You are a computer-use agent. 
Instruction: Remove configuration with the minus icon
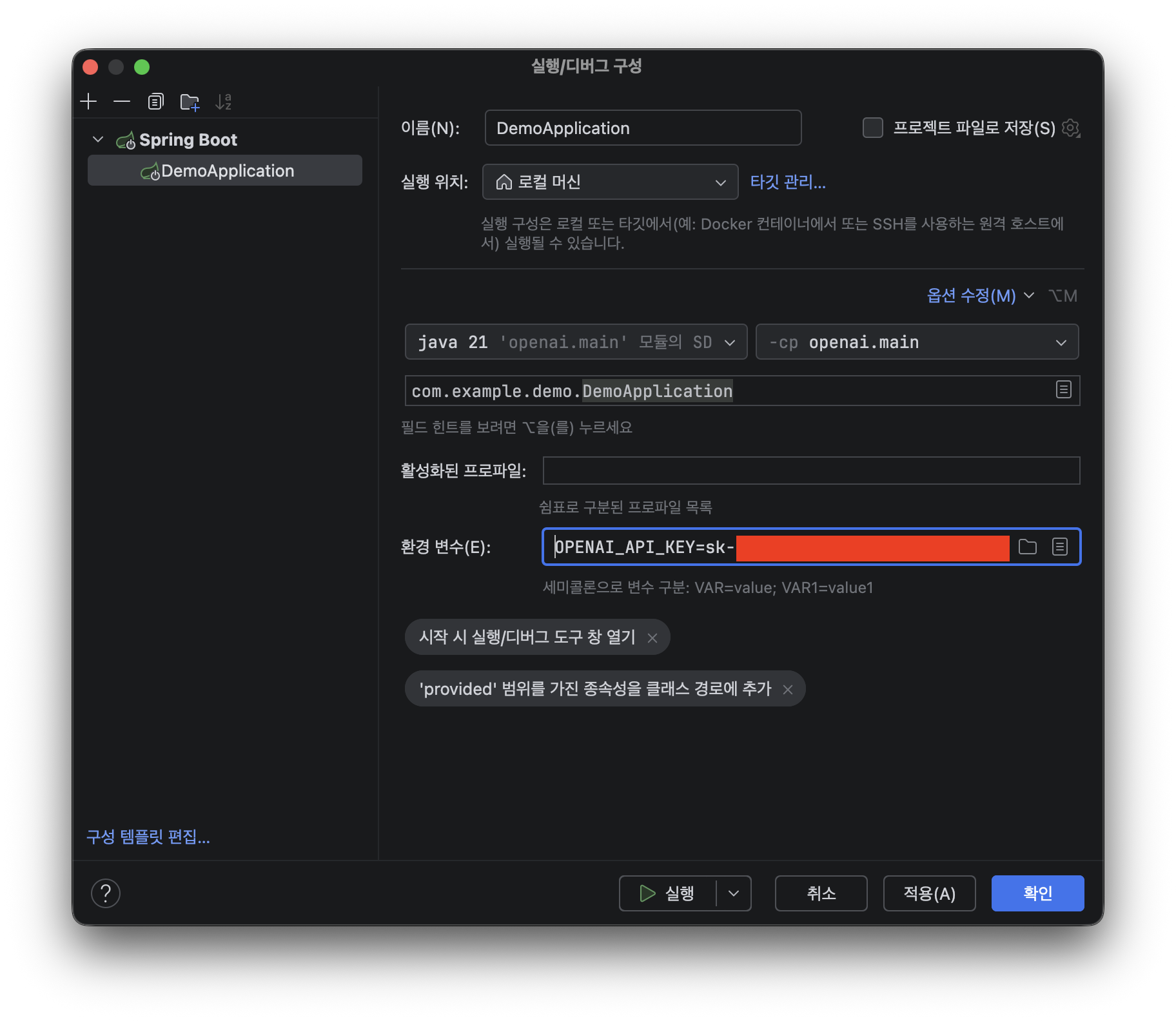click(x=122, y=102)
